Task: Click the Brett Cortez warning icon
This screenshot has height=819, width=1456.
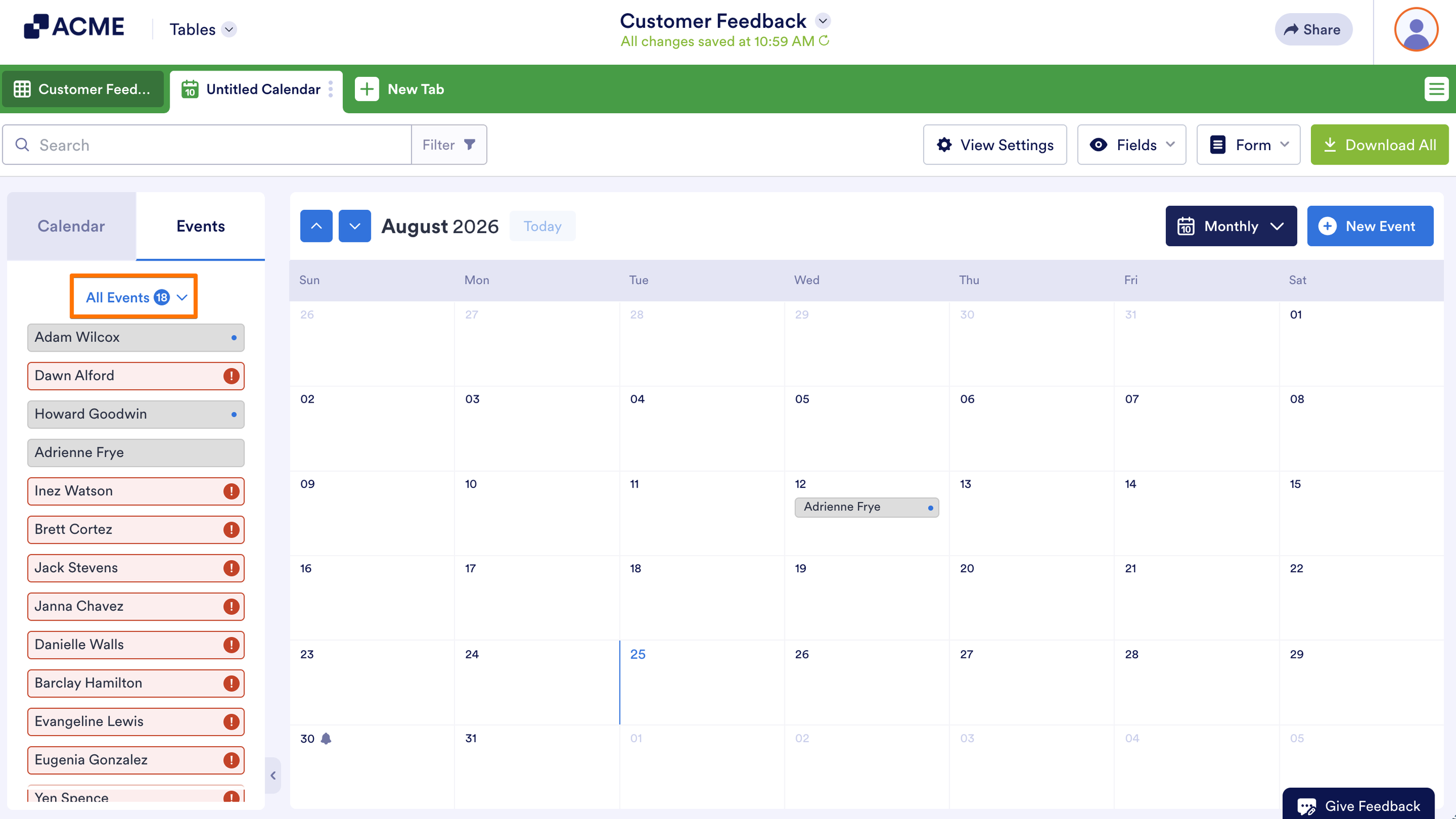Action: (x=231, y=530)
